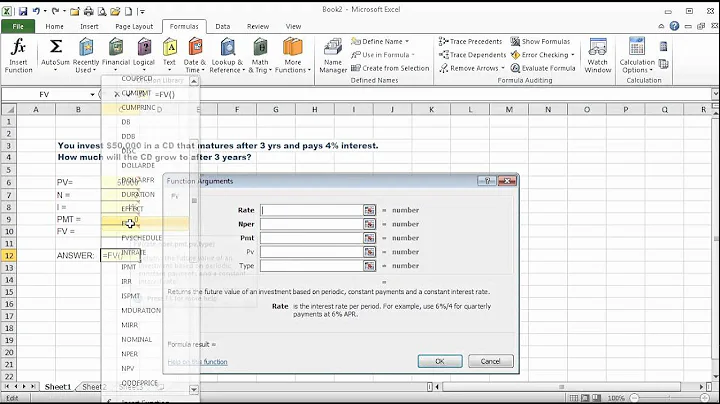Viewport: 720px width, 404px height.
Task: Click the Type input field
Action: [312, 265]
